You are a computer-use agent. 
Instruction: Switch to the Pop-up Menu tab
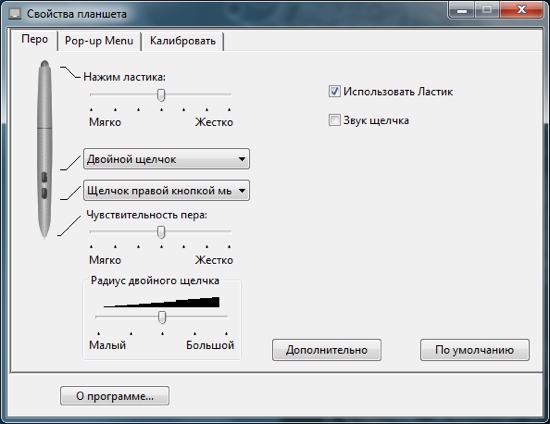pos(99,41)
